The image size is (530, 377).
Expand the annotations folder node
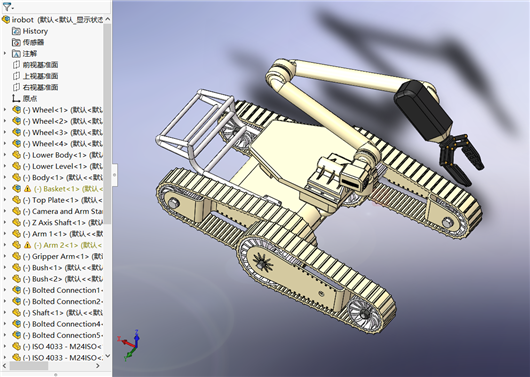[x=5, y=53]
